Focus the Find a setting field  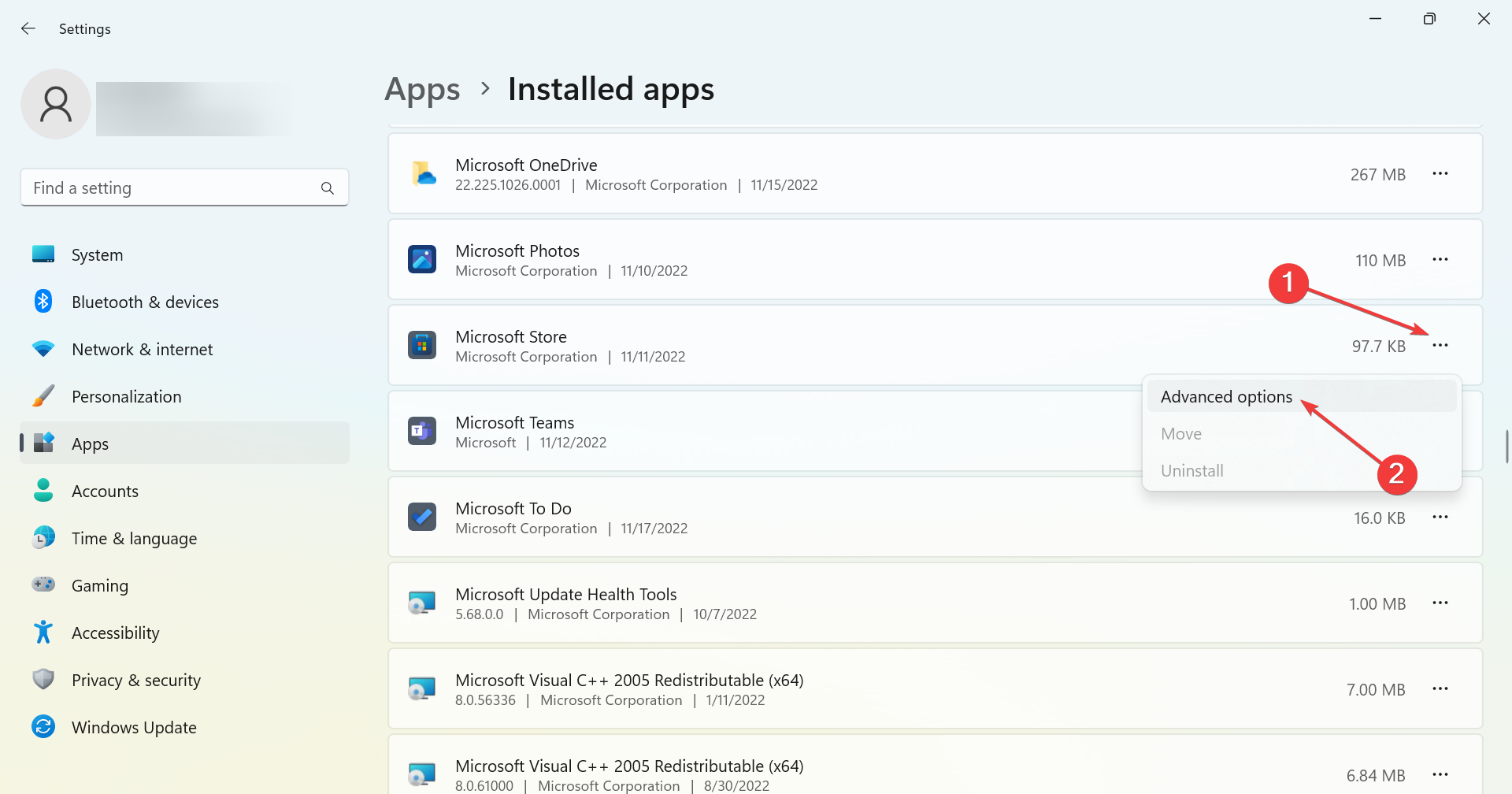tap(184, 188)
